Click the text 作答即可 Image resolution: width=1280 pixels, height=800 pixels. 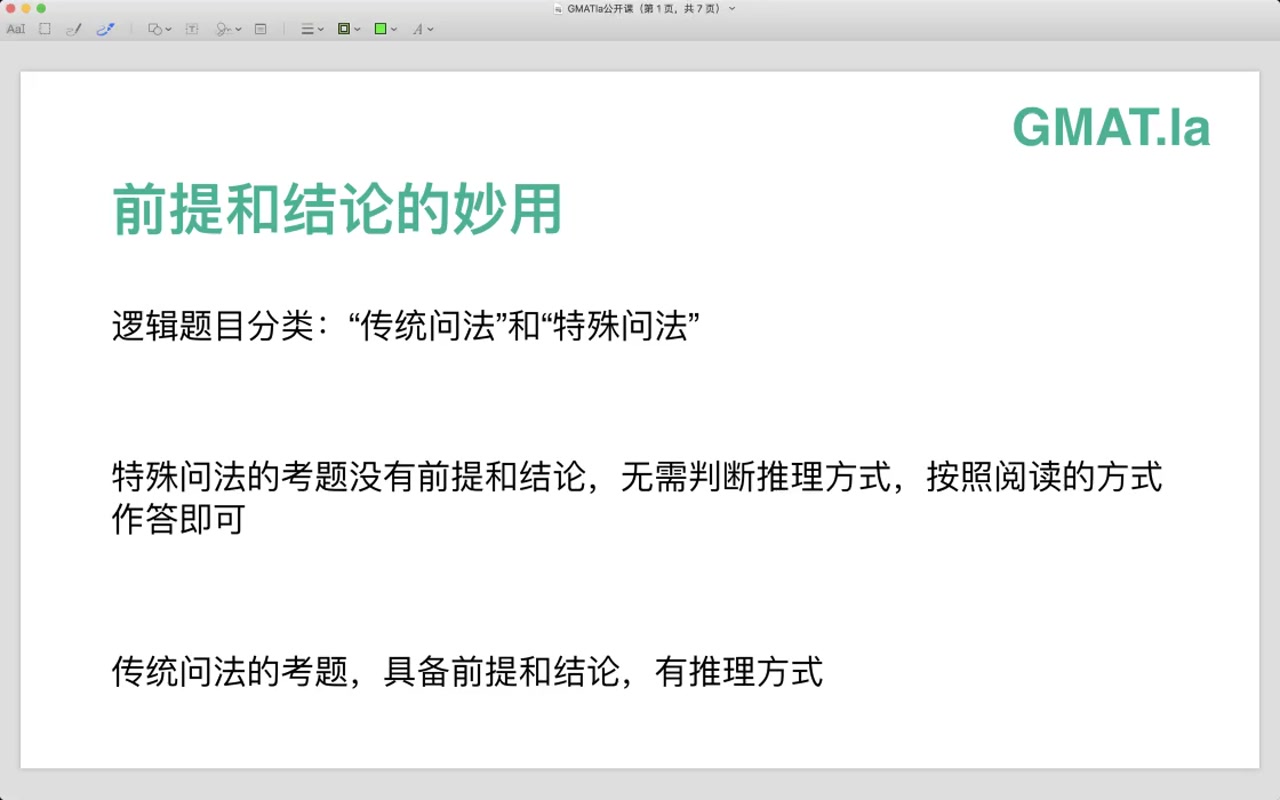tap(178, 520)
